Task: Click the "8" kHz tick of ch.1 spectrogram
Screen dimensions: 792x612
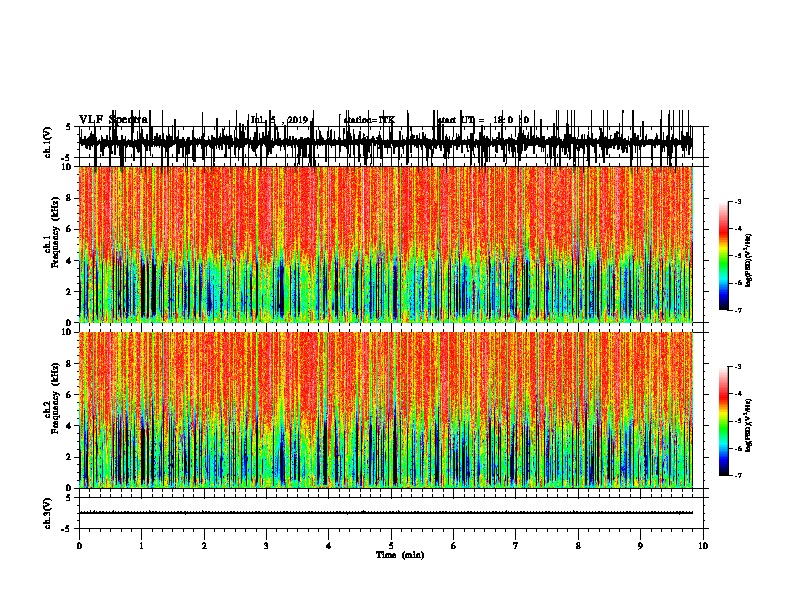Action: pos(69,198)
